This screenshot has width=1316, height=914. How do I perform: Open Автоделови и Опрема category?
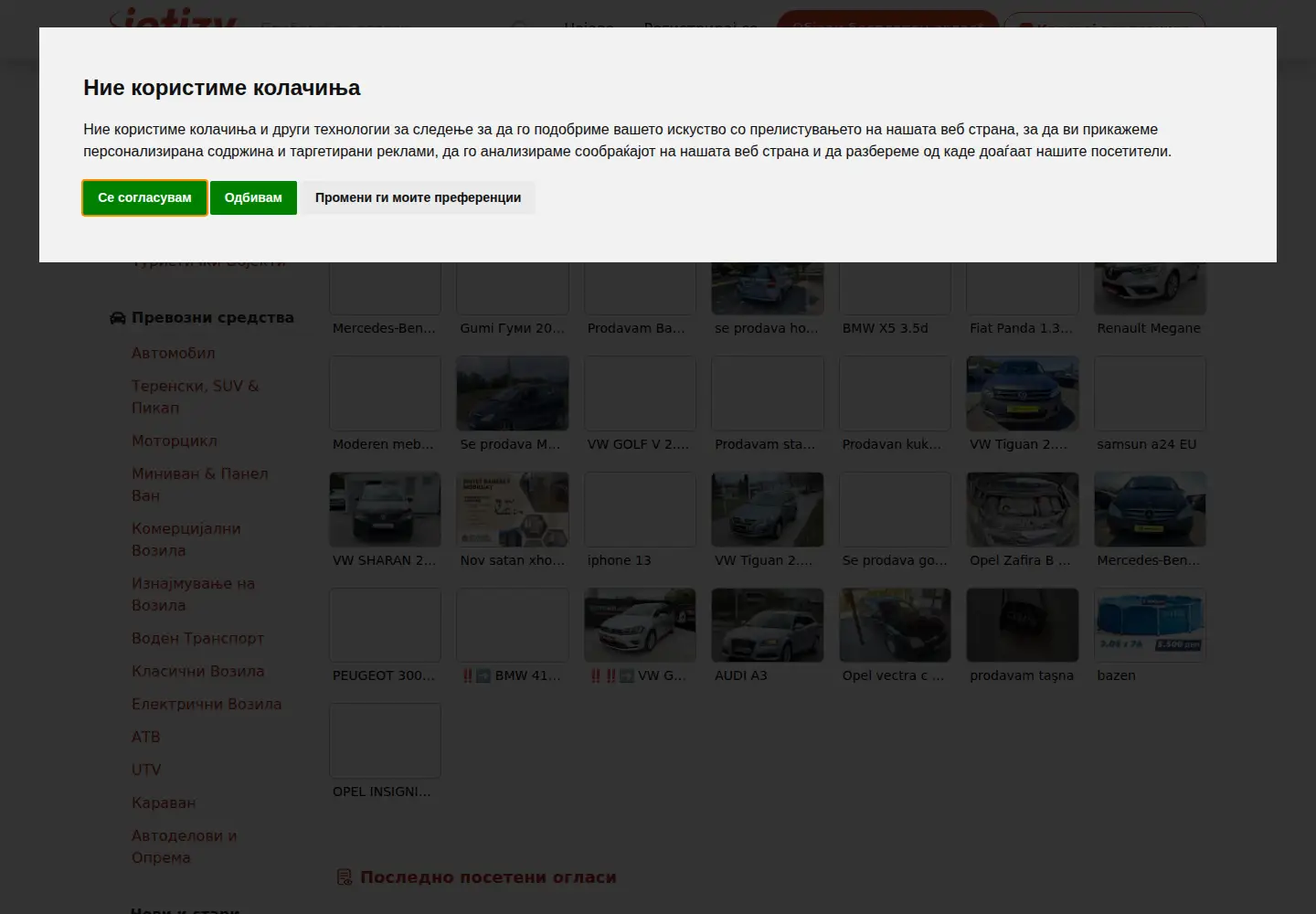click(184, 846)
